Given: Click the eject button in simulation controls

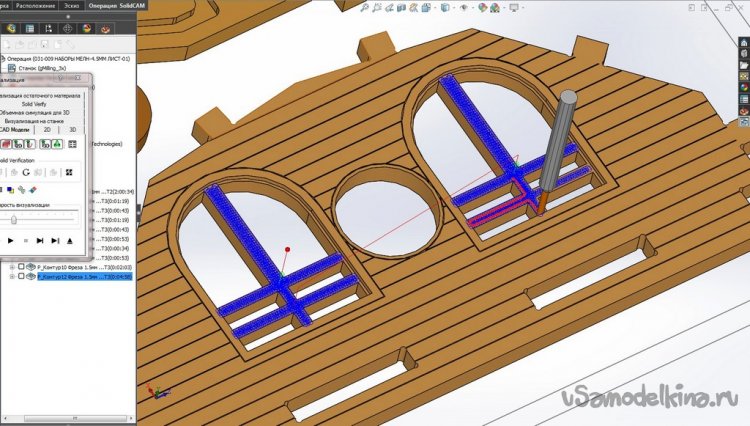Looking at the screenshot, I should (x=70, y=241).
